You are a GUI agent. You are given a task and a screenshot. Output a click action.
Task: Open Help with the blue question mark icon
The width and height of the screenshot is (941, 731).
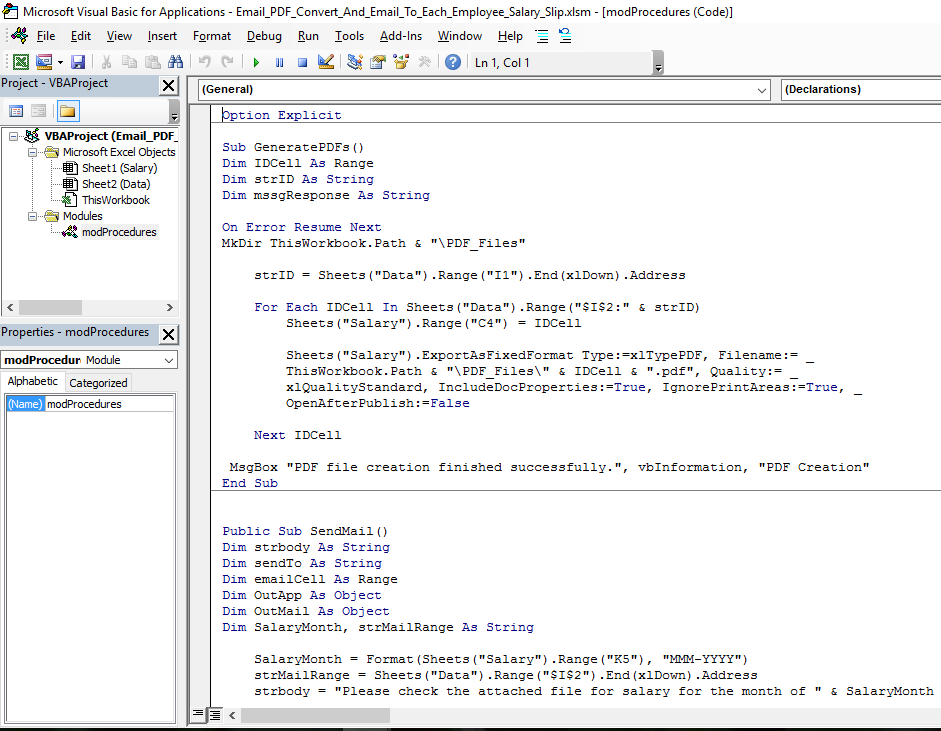(453, 62)
